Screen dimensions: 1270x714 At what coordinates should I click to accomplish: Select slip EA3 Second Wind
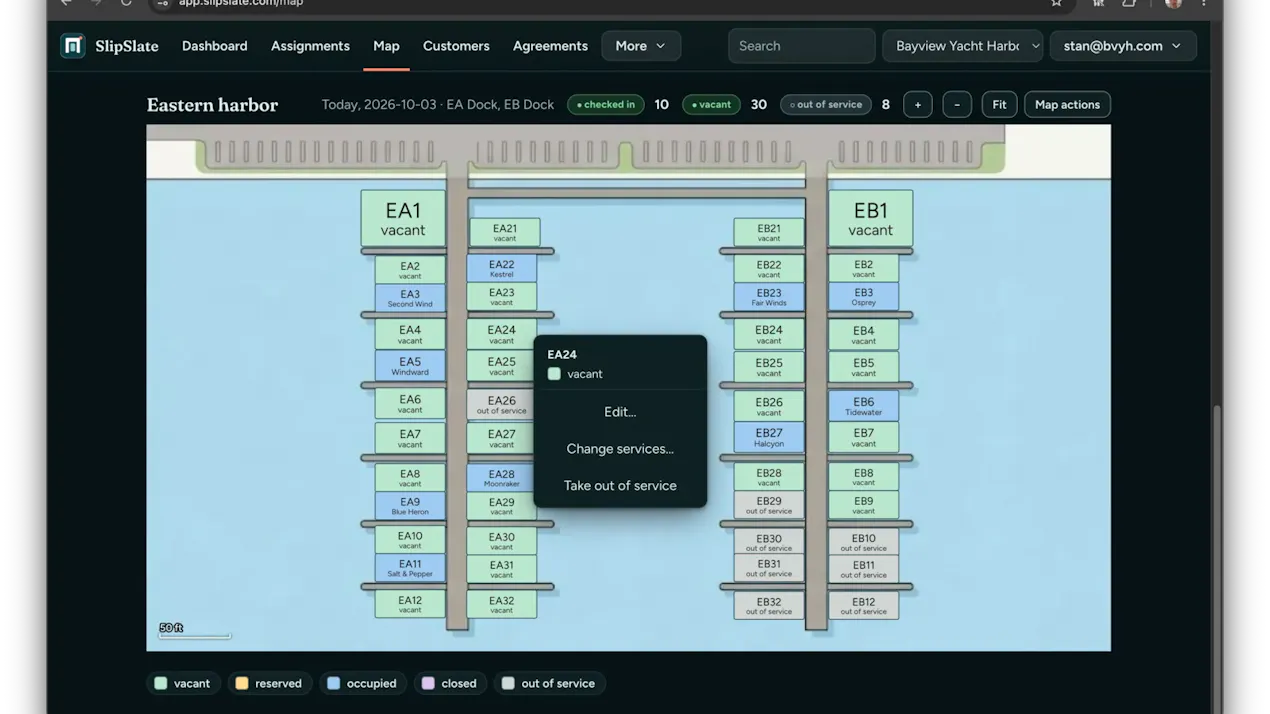coord(410,298)
